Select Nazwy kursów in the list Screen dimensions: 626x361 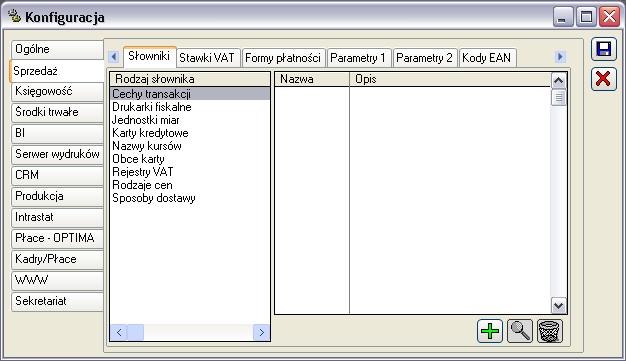(x=190, y=146)
